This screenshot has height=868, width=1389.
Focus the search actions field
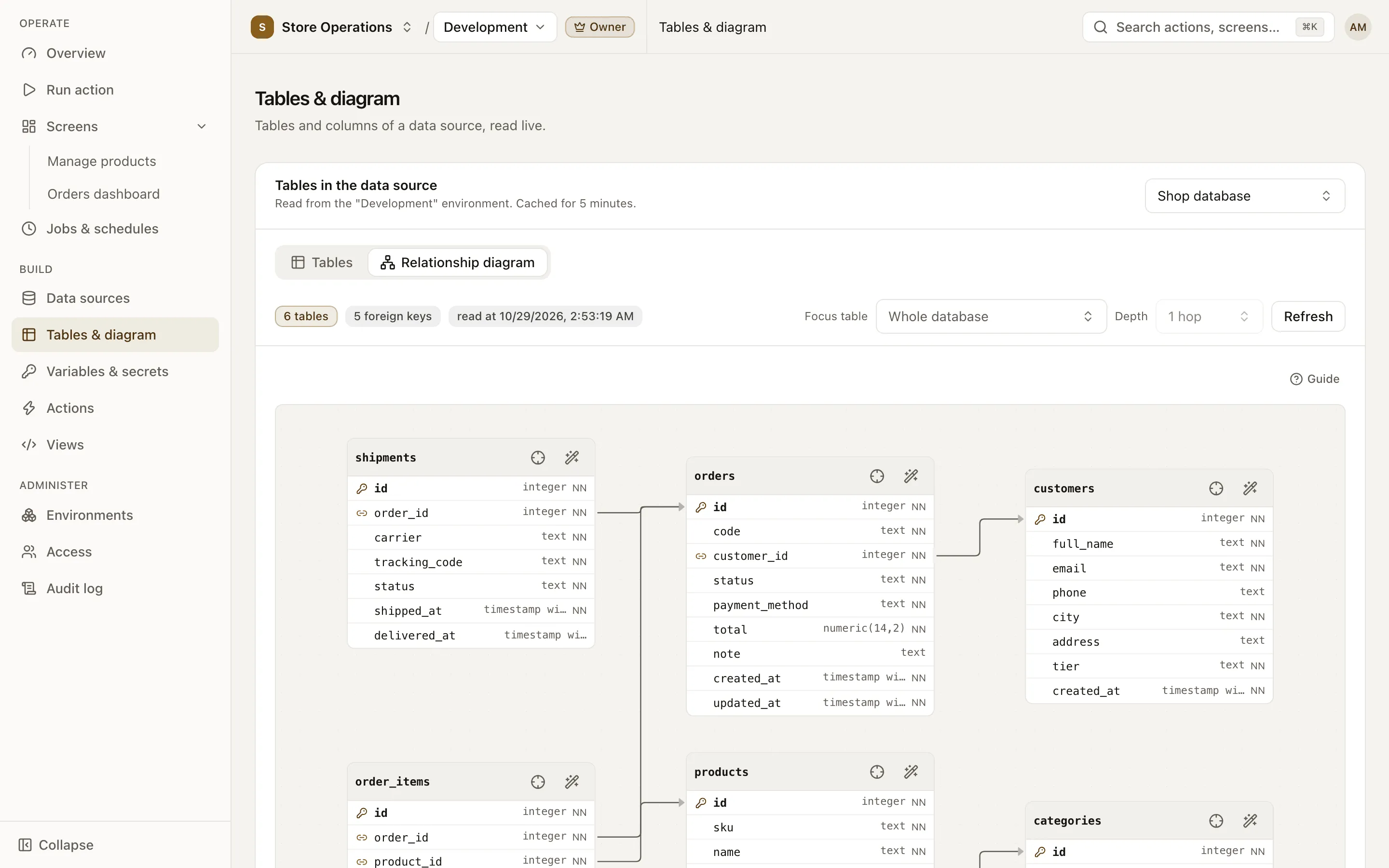[1208, 27]
